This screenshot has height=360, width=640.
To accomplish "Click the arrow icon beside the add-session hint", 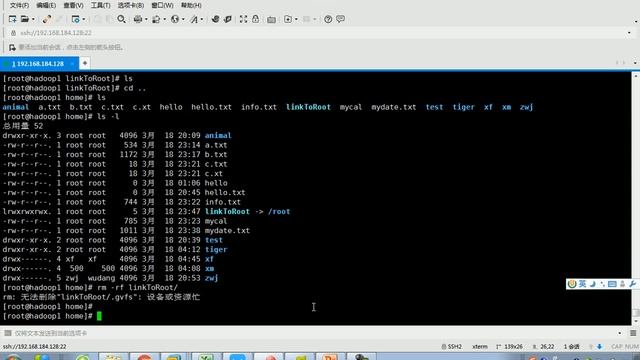I will point(12,47).
